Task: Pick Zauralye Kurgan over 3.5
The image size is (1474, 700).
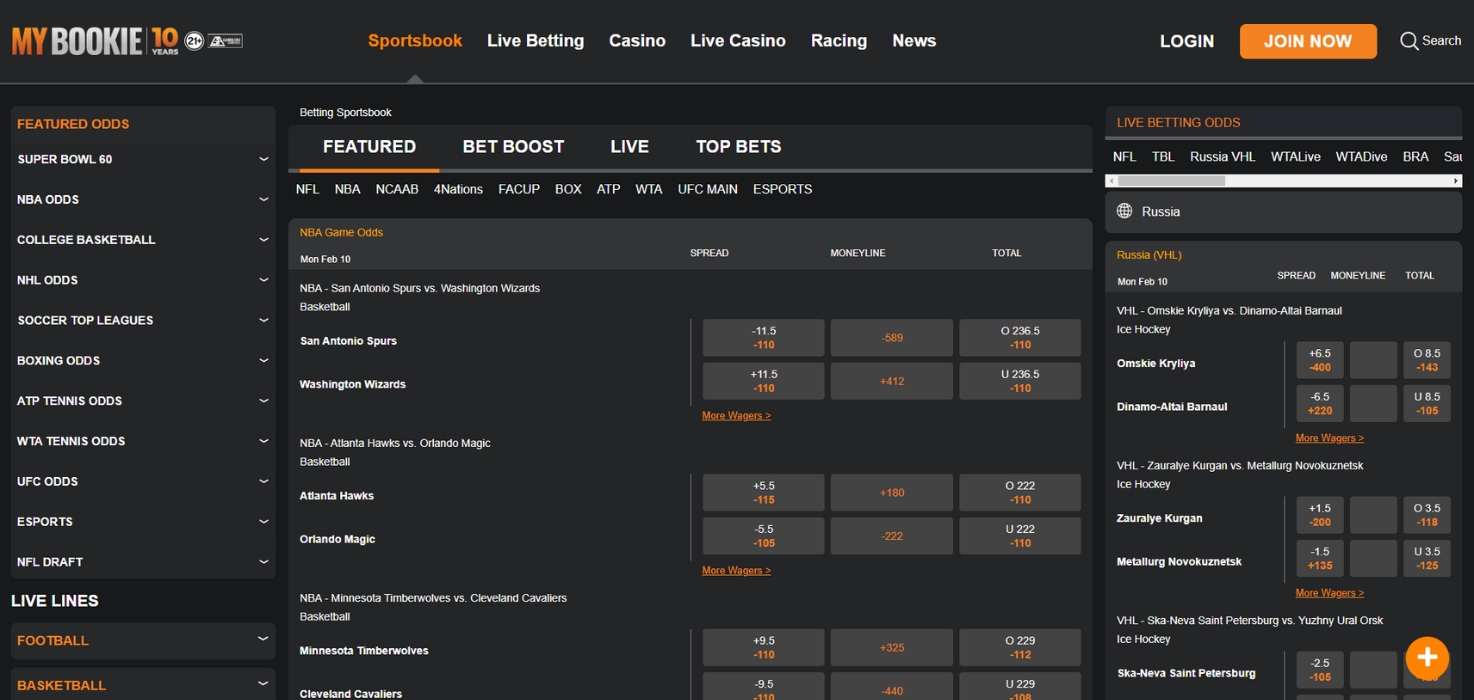Action: point(1426,515)
